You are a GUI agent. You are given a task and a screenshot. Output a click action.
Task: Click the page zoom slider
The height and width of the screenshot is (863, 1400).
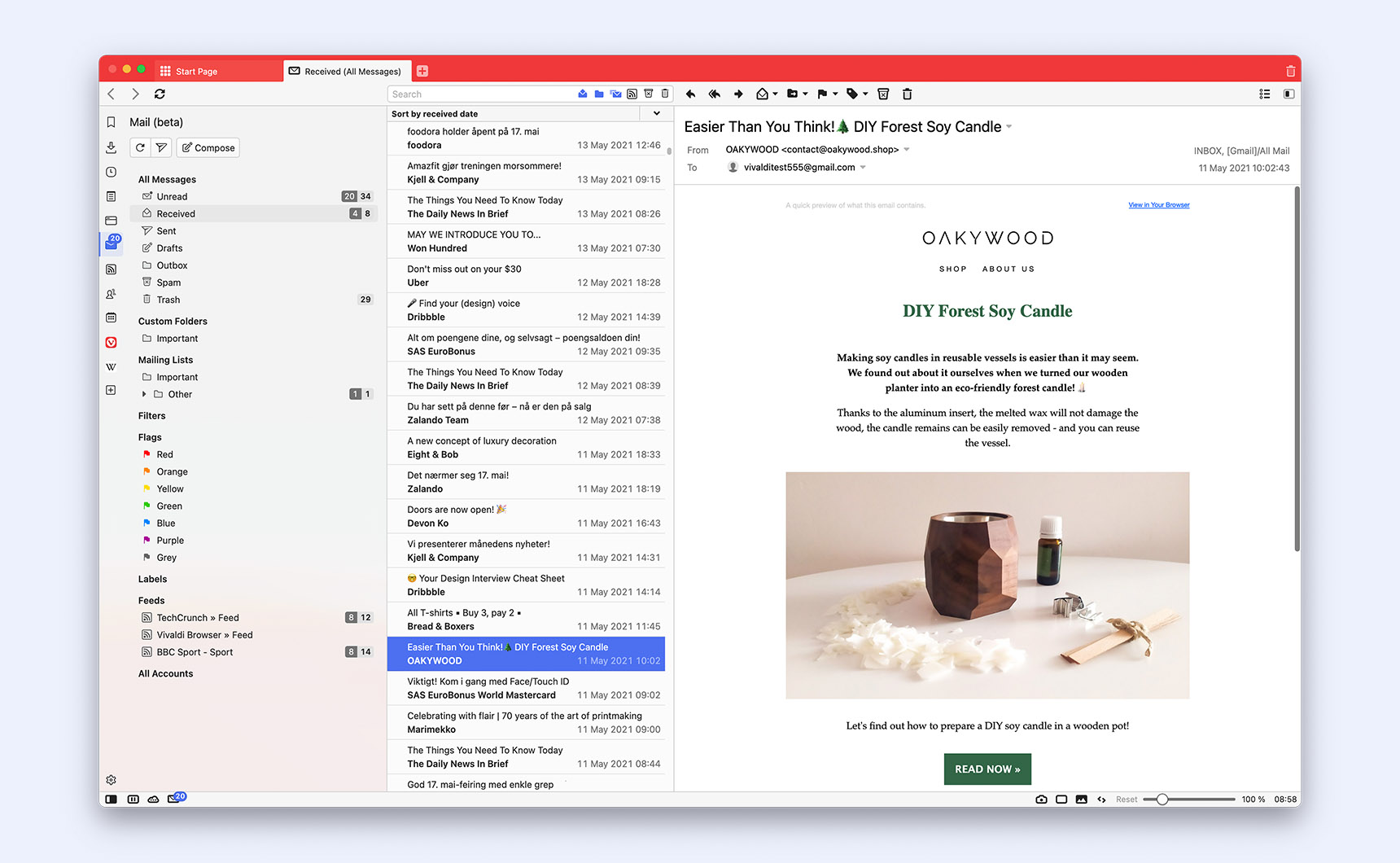pos(1189,799)
